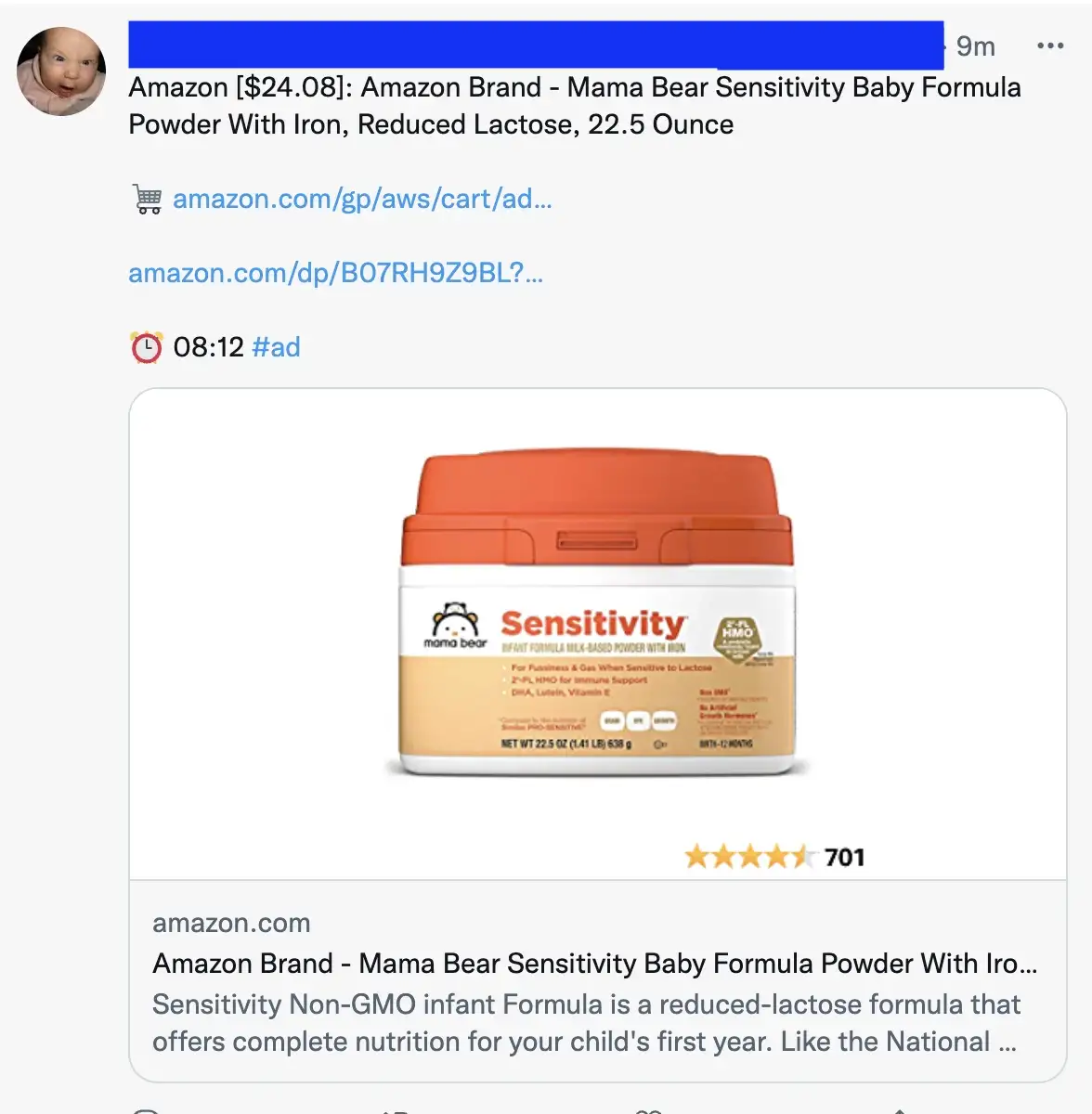The height and width of the screenshot is (1114, 1092).
Task: Open the amazon.com/dp/B07RH9Z9BL product link
Action: (336, 273)
